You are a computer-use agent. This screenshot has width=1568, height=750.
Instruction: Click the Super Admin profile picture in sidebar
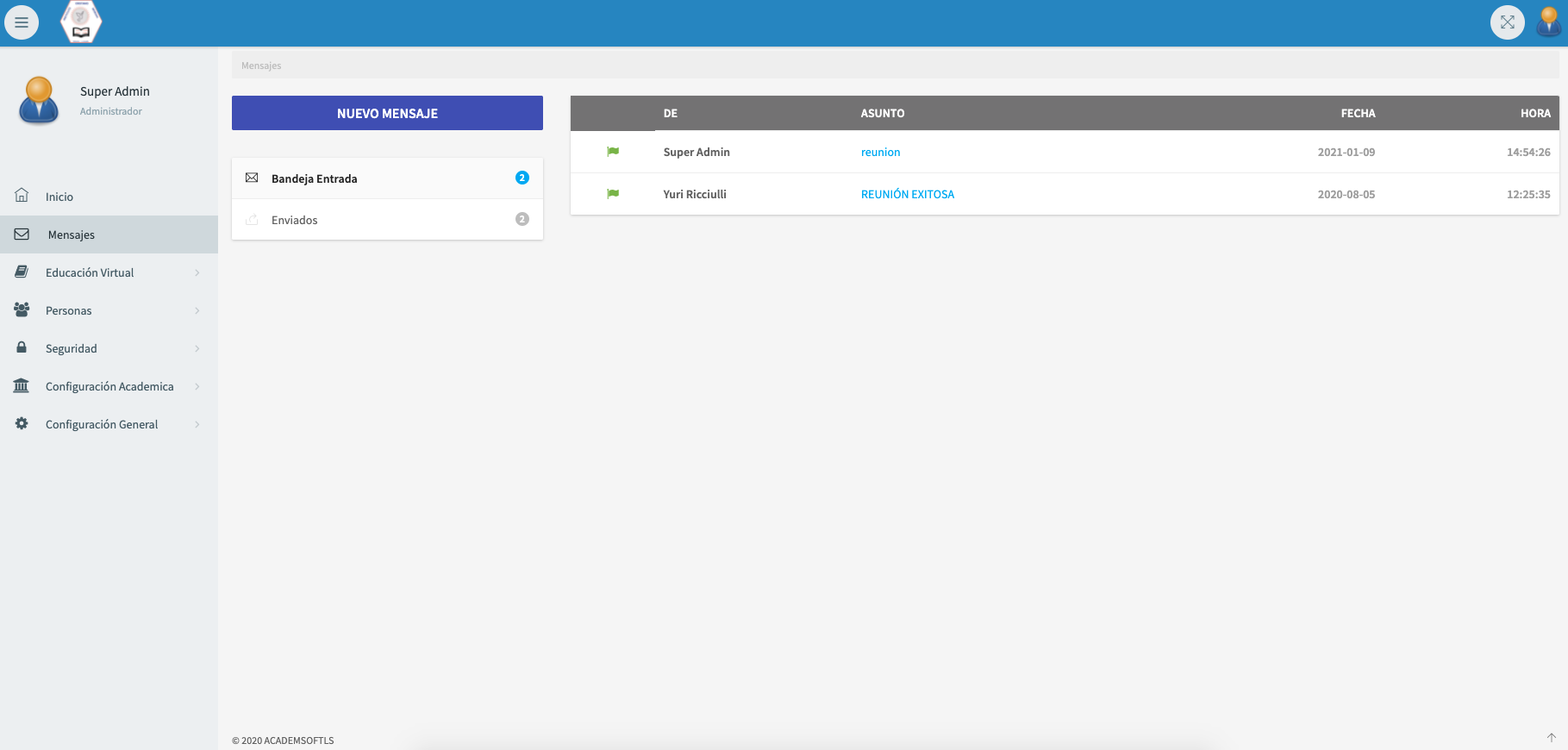pos(39,100)
